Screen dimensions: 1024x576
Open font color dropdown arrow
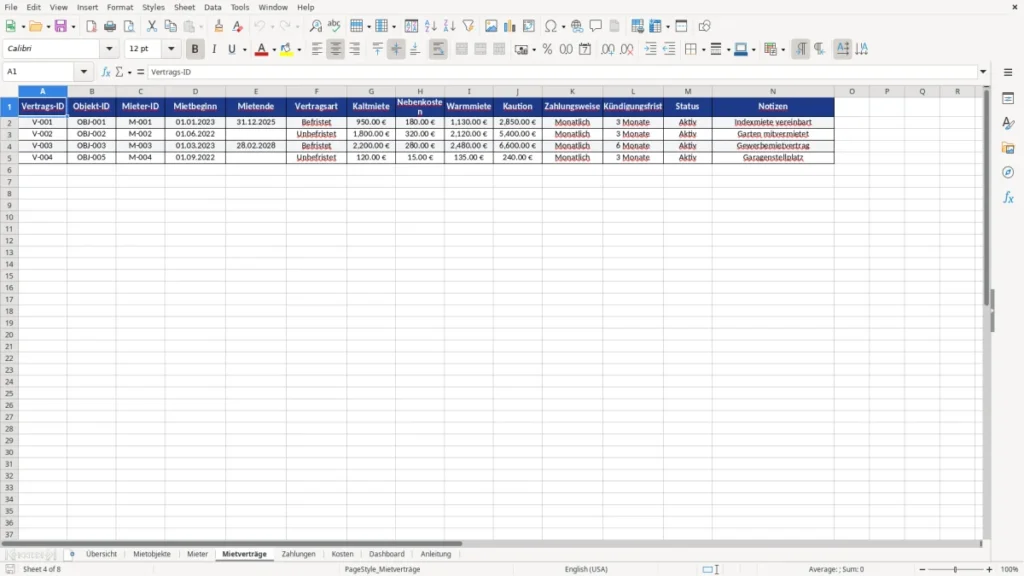click(x=274, y=50)
